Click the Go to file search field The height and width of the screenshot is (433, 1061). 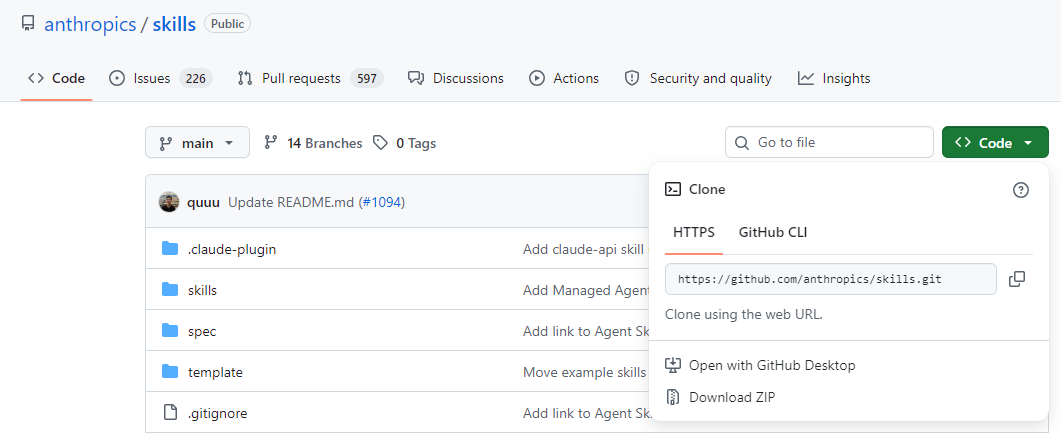(829, 142)
